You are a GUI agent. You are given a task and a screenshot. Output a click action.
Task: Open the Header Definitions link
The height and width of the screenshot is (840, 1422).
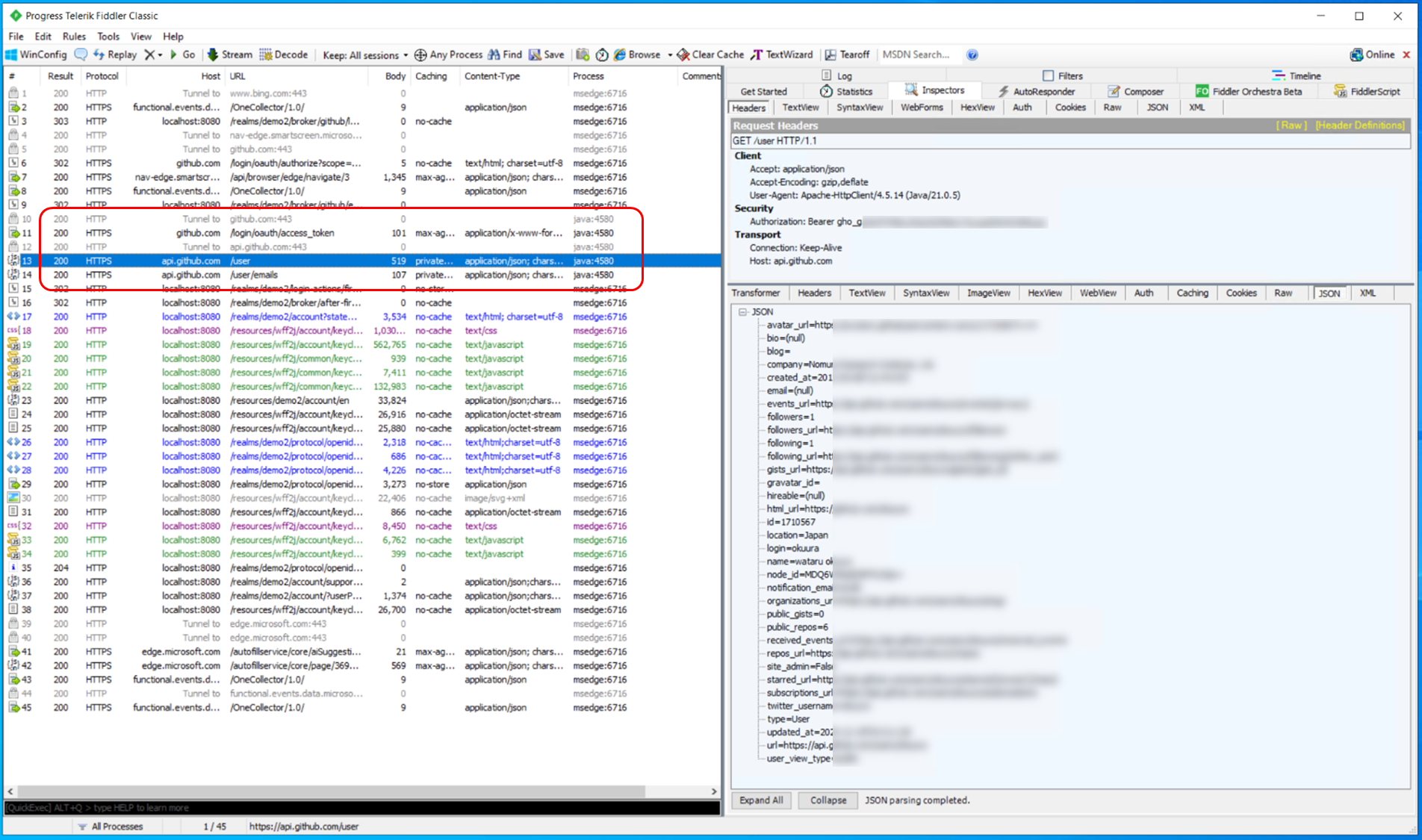point(1361,125)
